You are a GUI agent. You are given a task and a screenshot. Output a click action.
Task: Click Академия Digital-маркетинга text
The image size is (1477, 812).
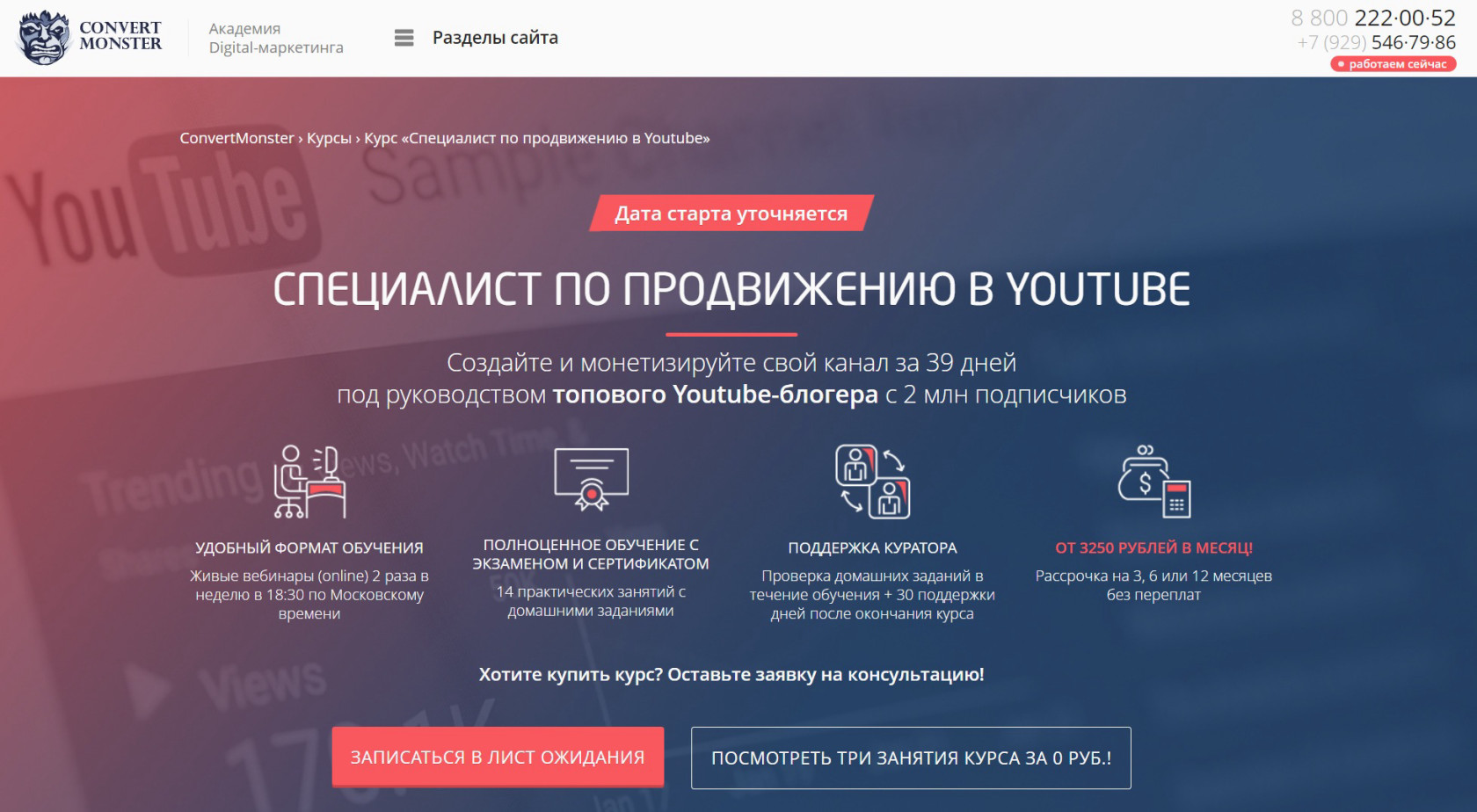coord(276,38)
